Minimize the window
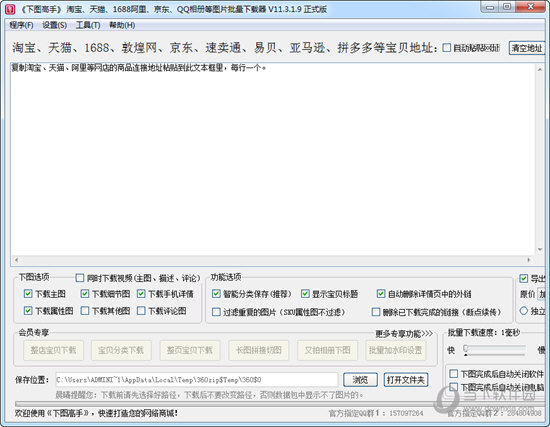Image resolution: width=550 pixels, height=427 pixels. (490, 7)
